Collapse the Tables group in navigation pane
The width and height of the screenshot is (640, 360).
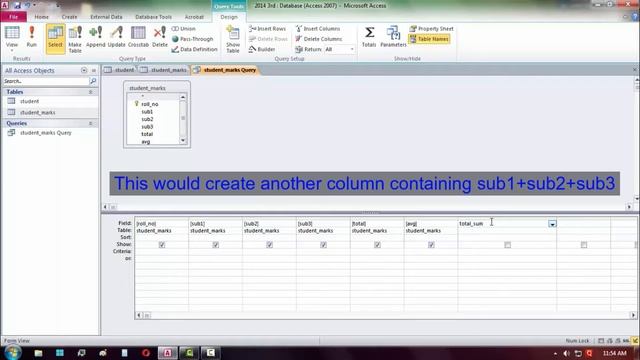(x=91, y=92)
